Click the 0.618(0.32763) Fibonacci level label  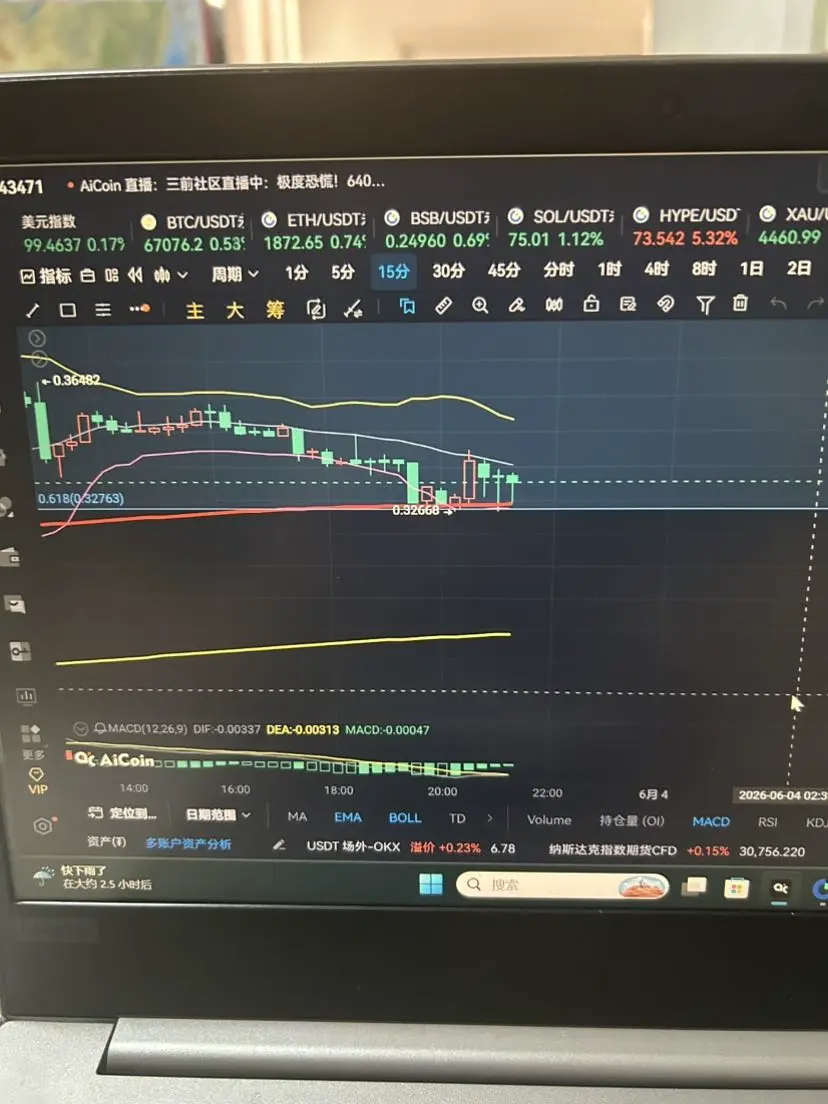[81, 498]
